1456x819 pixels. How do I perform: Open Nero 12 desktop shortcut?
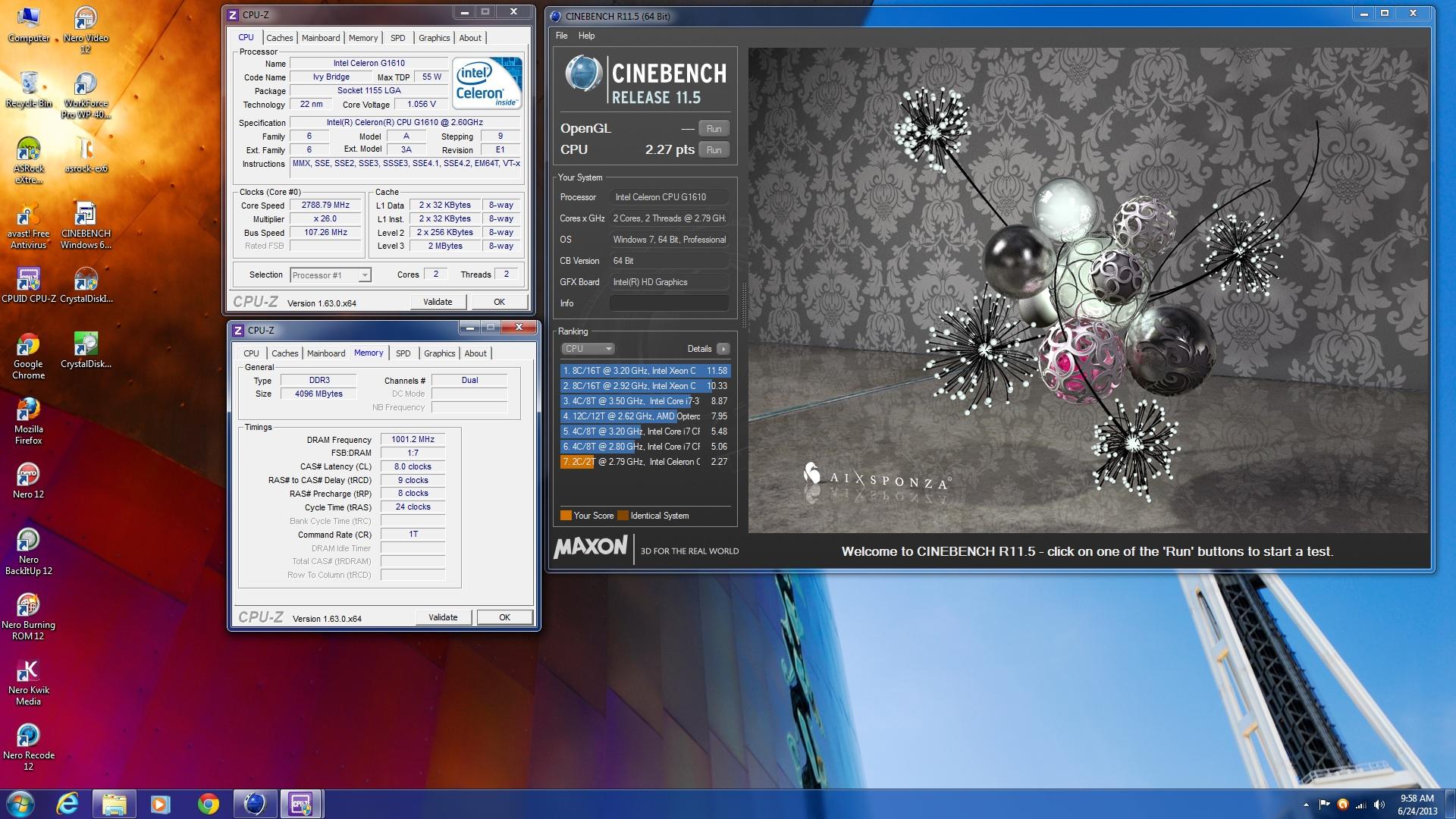tap(29, 481)
